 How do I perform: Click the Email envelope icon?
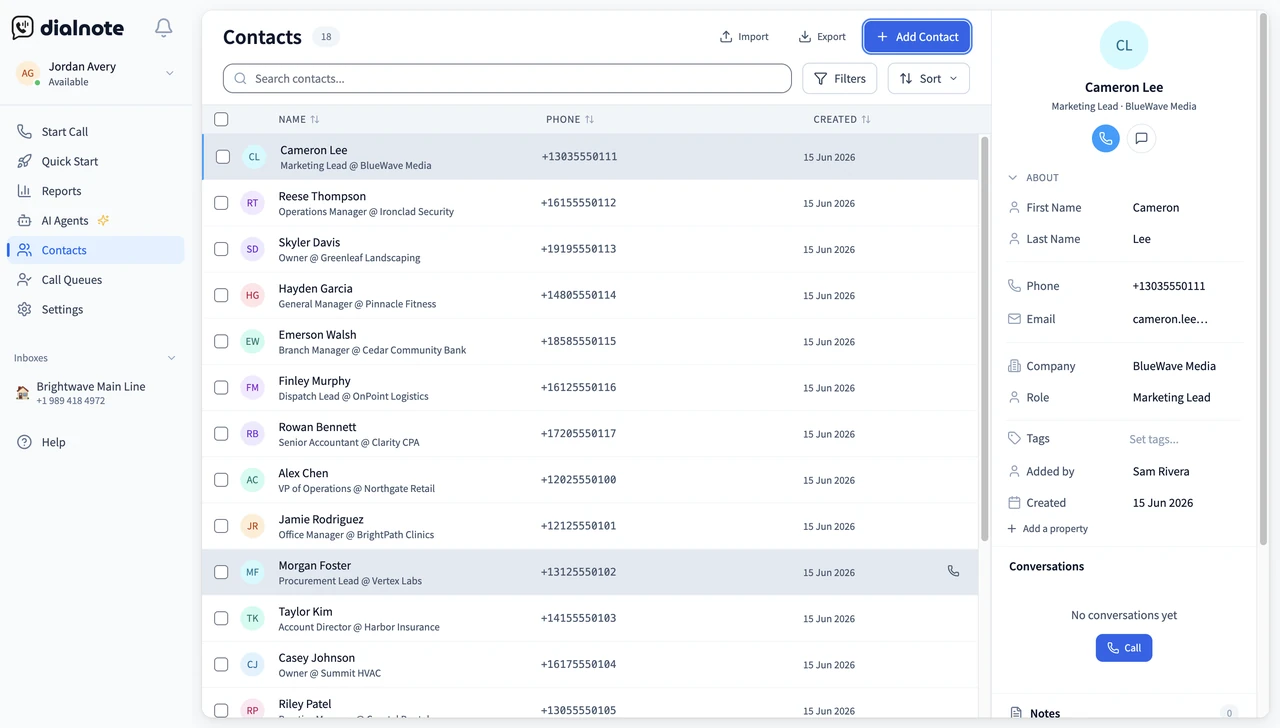point(1014,319)
